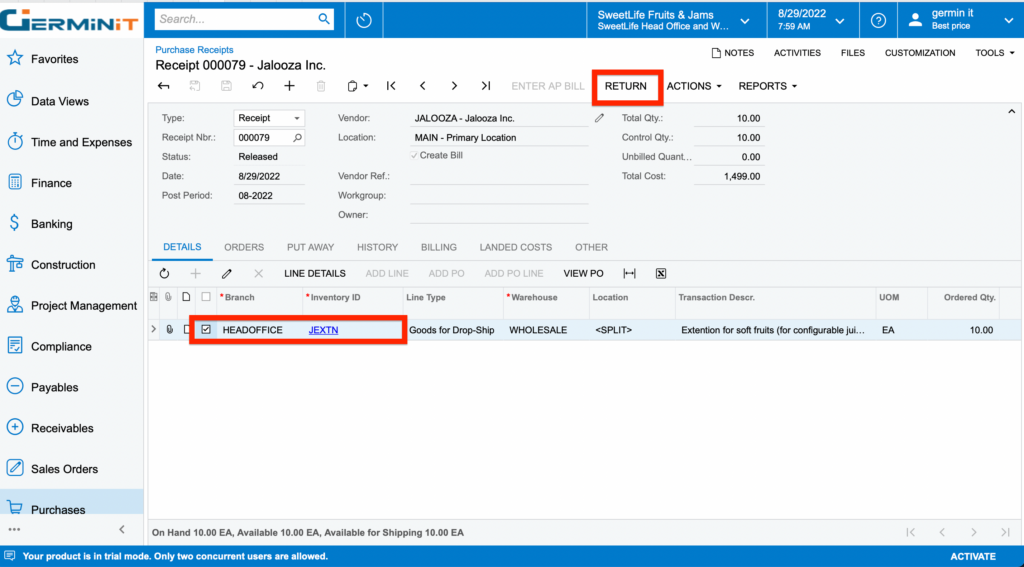
Task: Open the Type dropdown
Action: pos(297,119)
